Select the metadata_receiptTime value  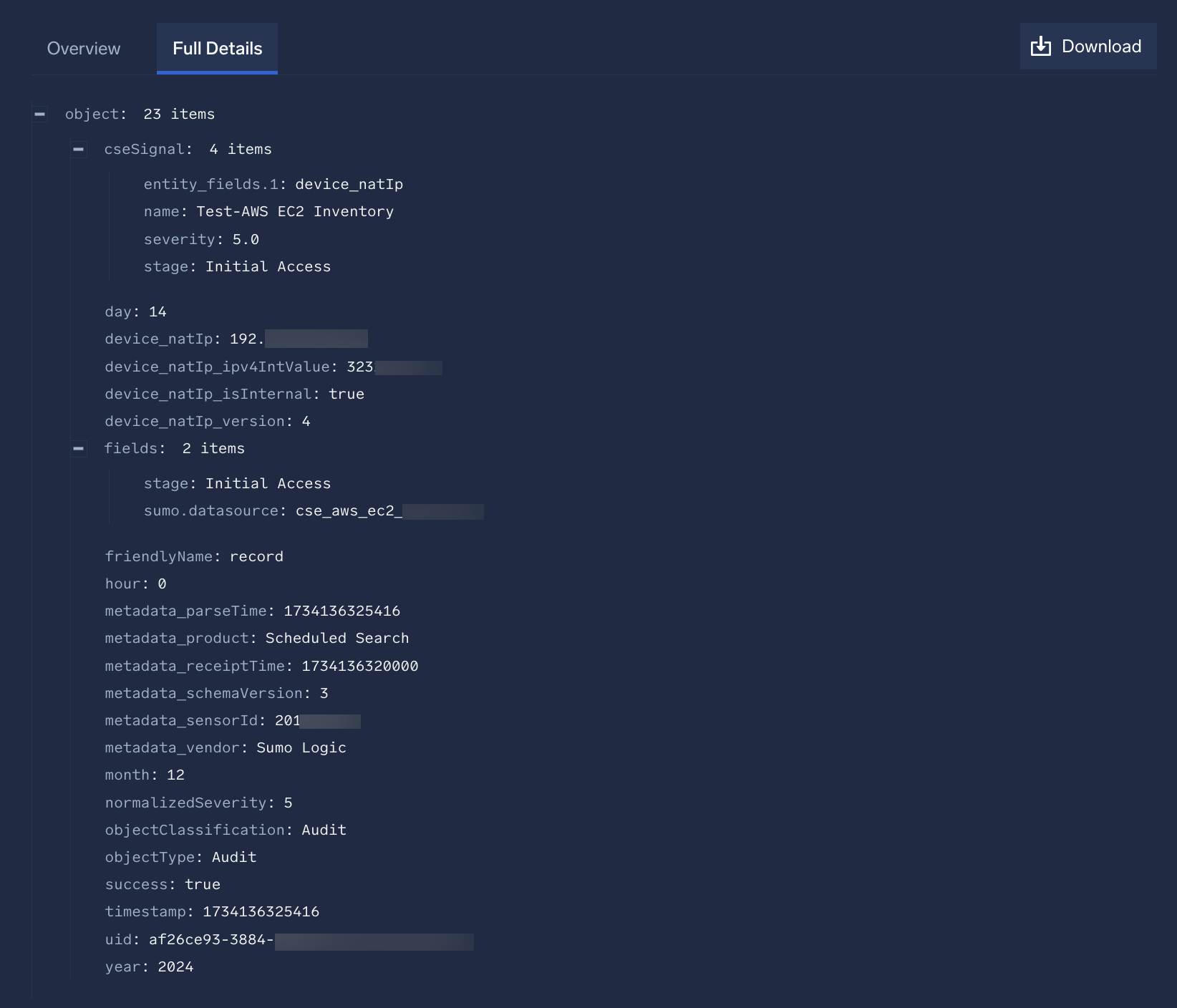pos(359,667)
